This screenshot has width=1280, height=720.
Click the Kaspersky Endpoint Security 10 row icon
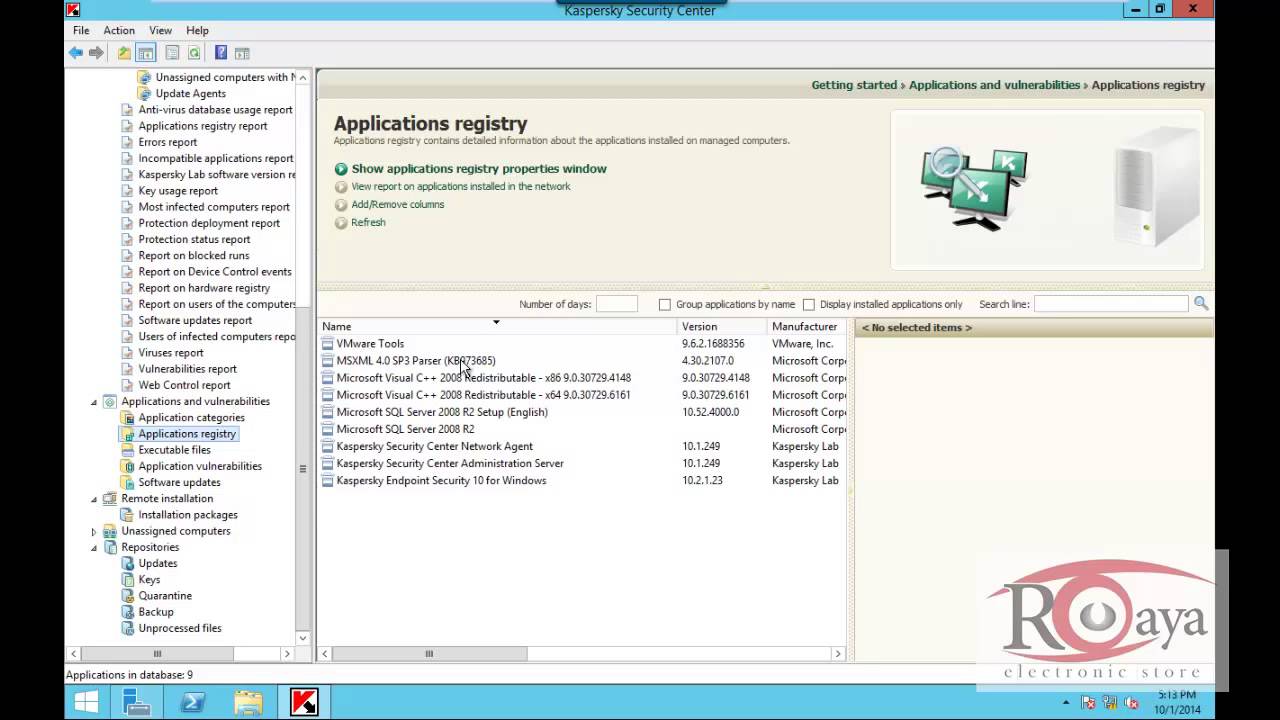point(328,481)
